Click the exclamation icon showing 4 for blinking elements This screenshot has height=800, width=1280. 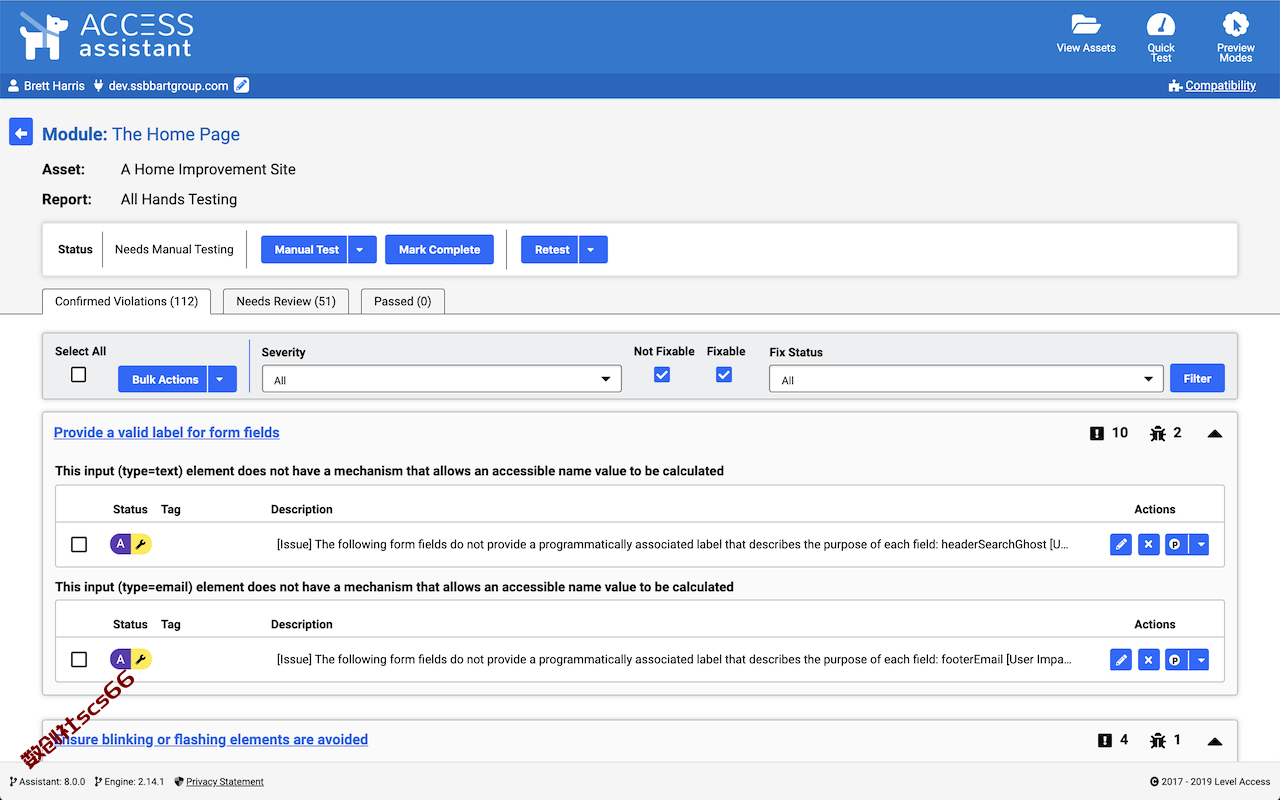tap(1105, 740)
